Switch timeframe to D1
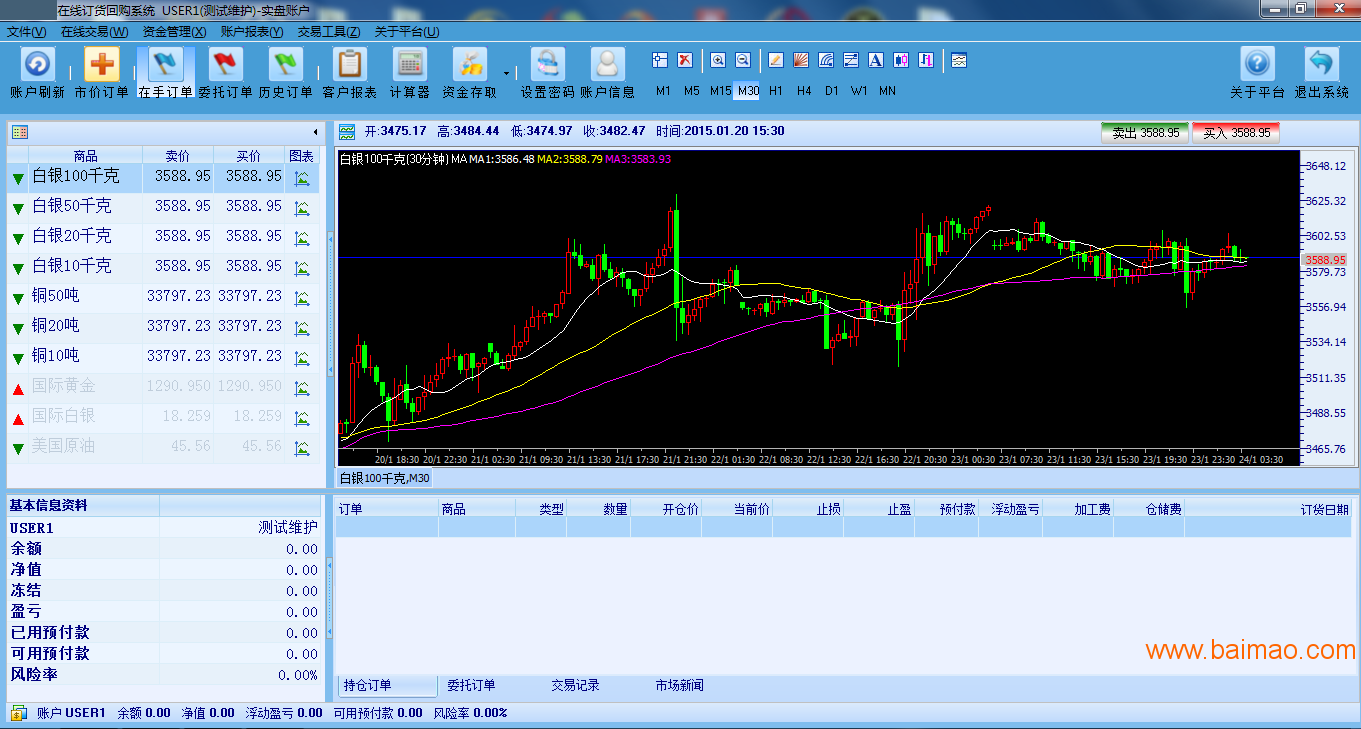The image size is (1361, 729). 832,91
